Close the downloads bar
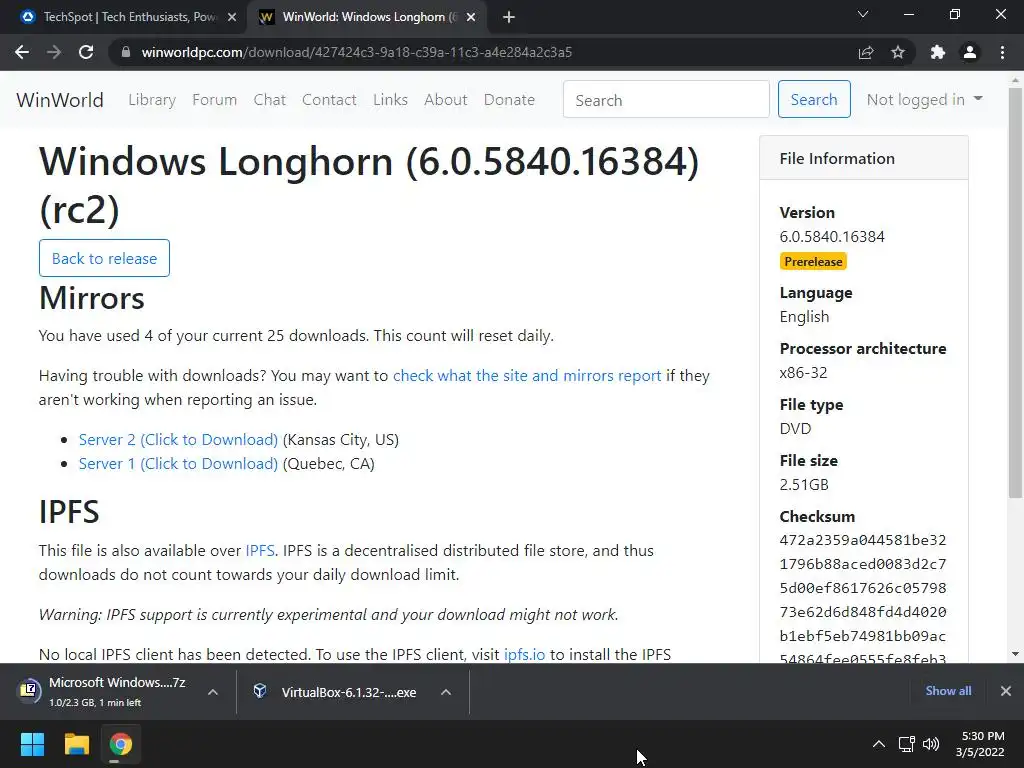This screenshot has height=768, width=1024. [x=1006, y=691]
